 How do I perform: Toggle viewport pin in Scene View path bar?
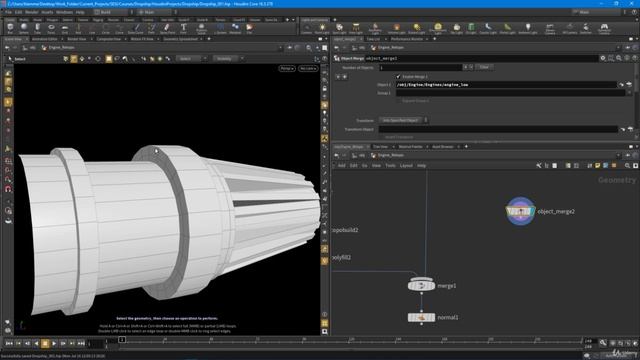click(289, 48)
